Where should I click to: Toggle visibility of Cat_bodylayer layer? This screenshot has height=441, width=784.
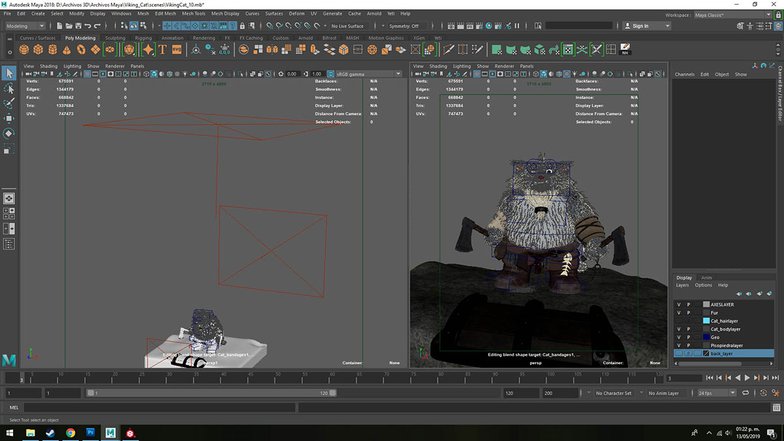pyautogui.click(x=677, y=329)
